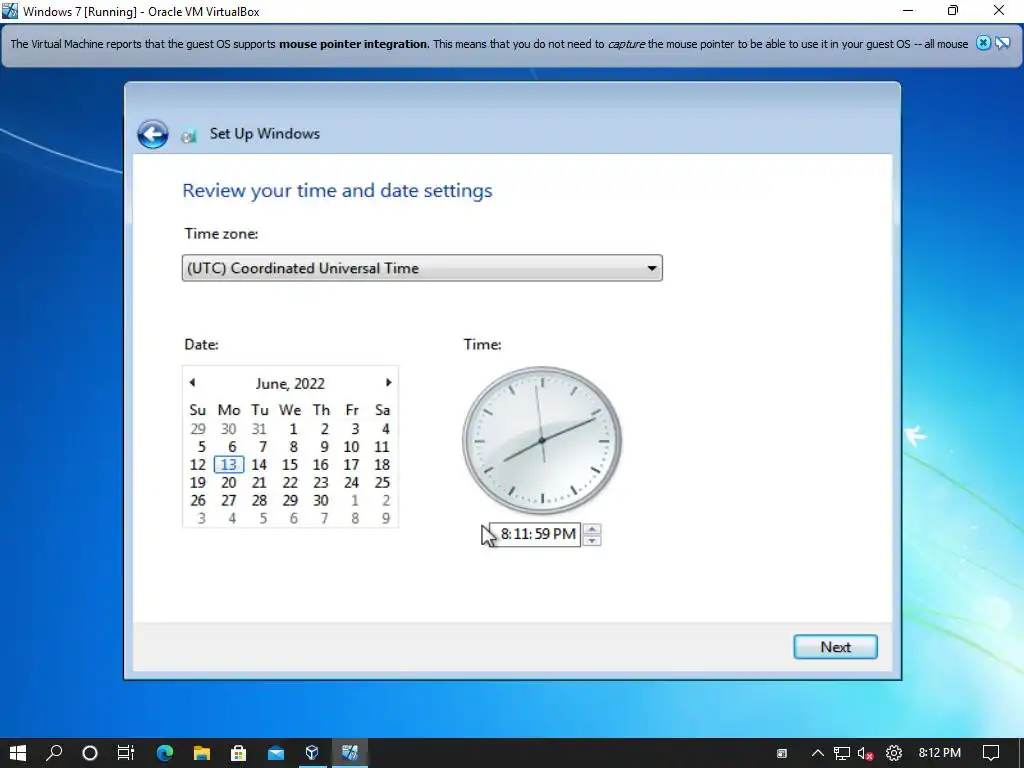Select June 10 in the calendar
The height and width of the screenshot is (768, 1024).
[351, 447]
